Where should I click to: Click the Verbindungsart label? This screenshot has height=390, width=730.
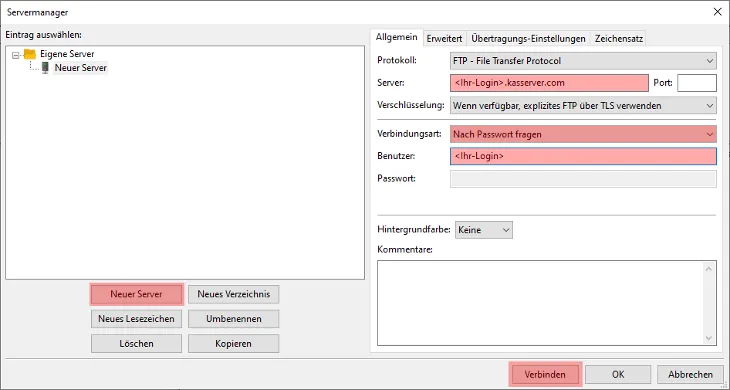[409, 134]
